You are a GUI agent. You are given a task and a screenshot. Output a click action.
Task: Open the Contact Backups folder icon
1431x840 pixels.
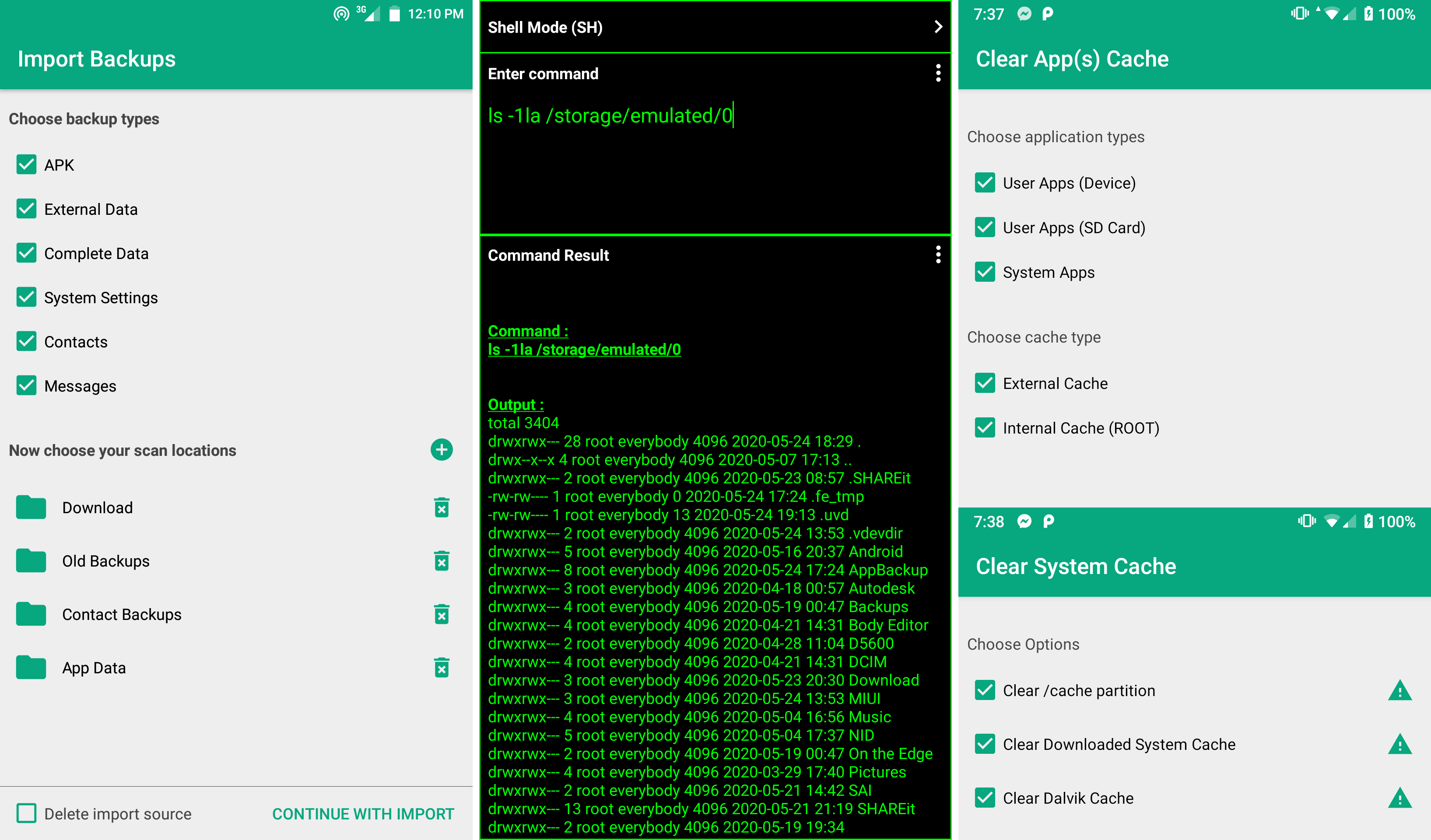(x=31, y=614)
